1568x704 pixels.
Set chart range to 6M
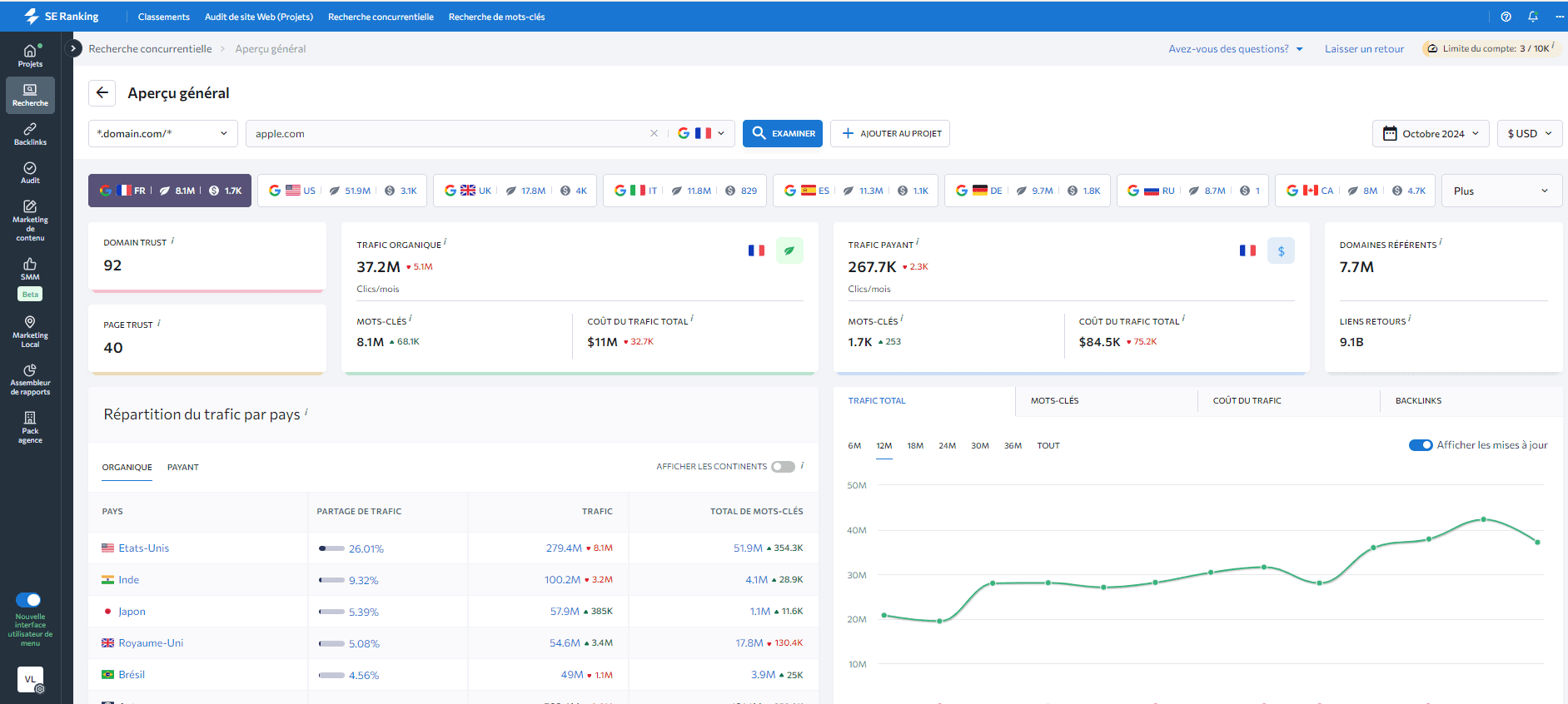854,446
